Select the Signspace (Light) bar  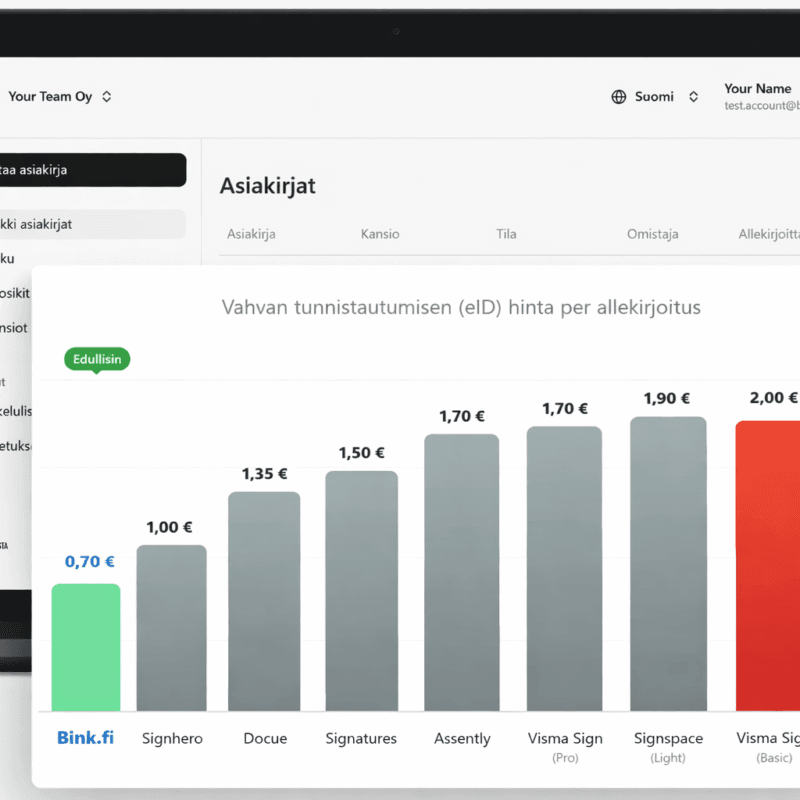tap(668, 563)
